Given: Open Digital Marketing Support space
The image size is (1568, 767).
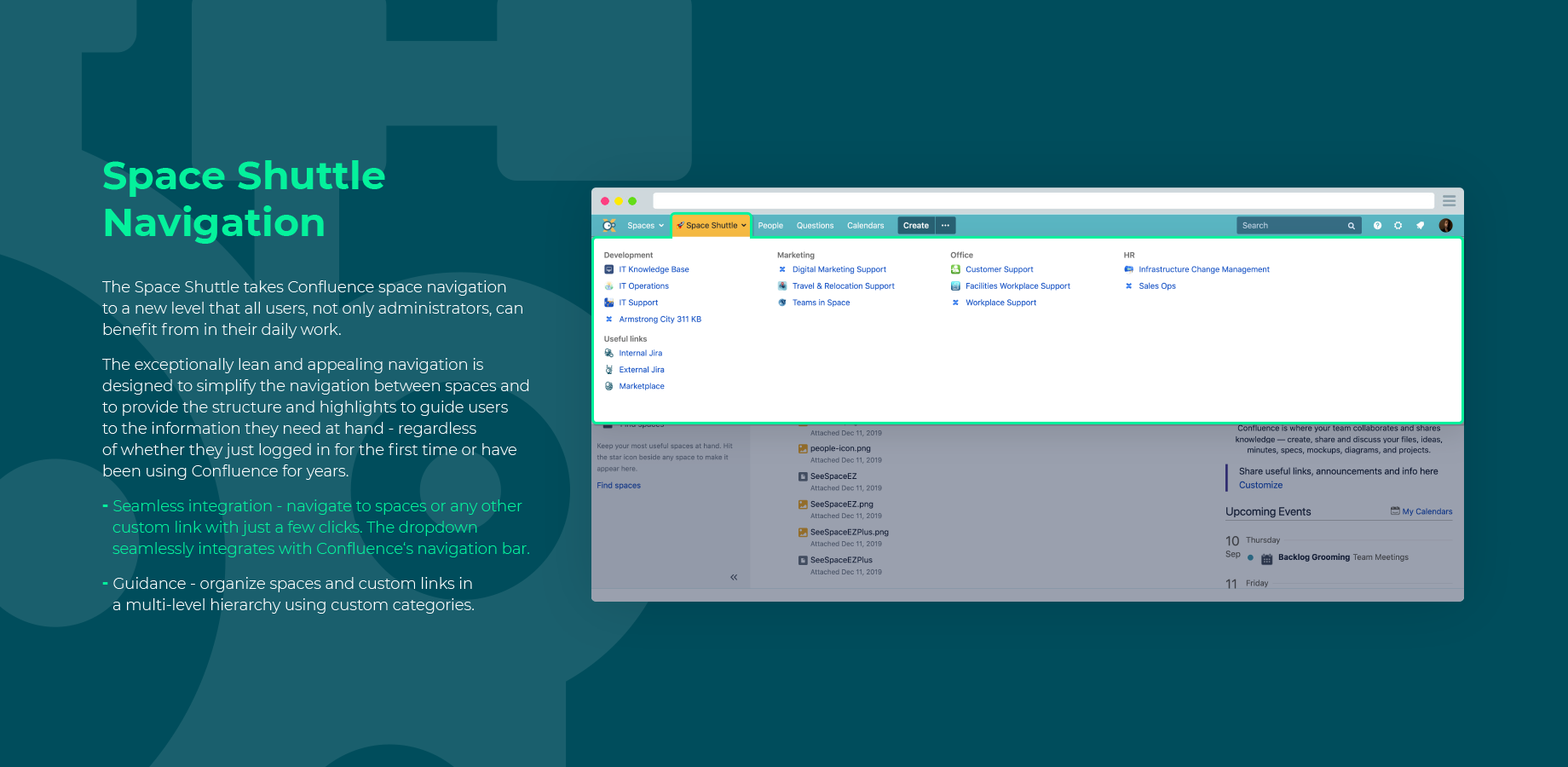Looking at the screenshot, I should click(x=839, y=269).
